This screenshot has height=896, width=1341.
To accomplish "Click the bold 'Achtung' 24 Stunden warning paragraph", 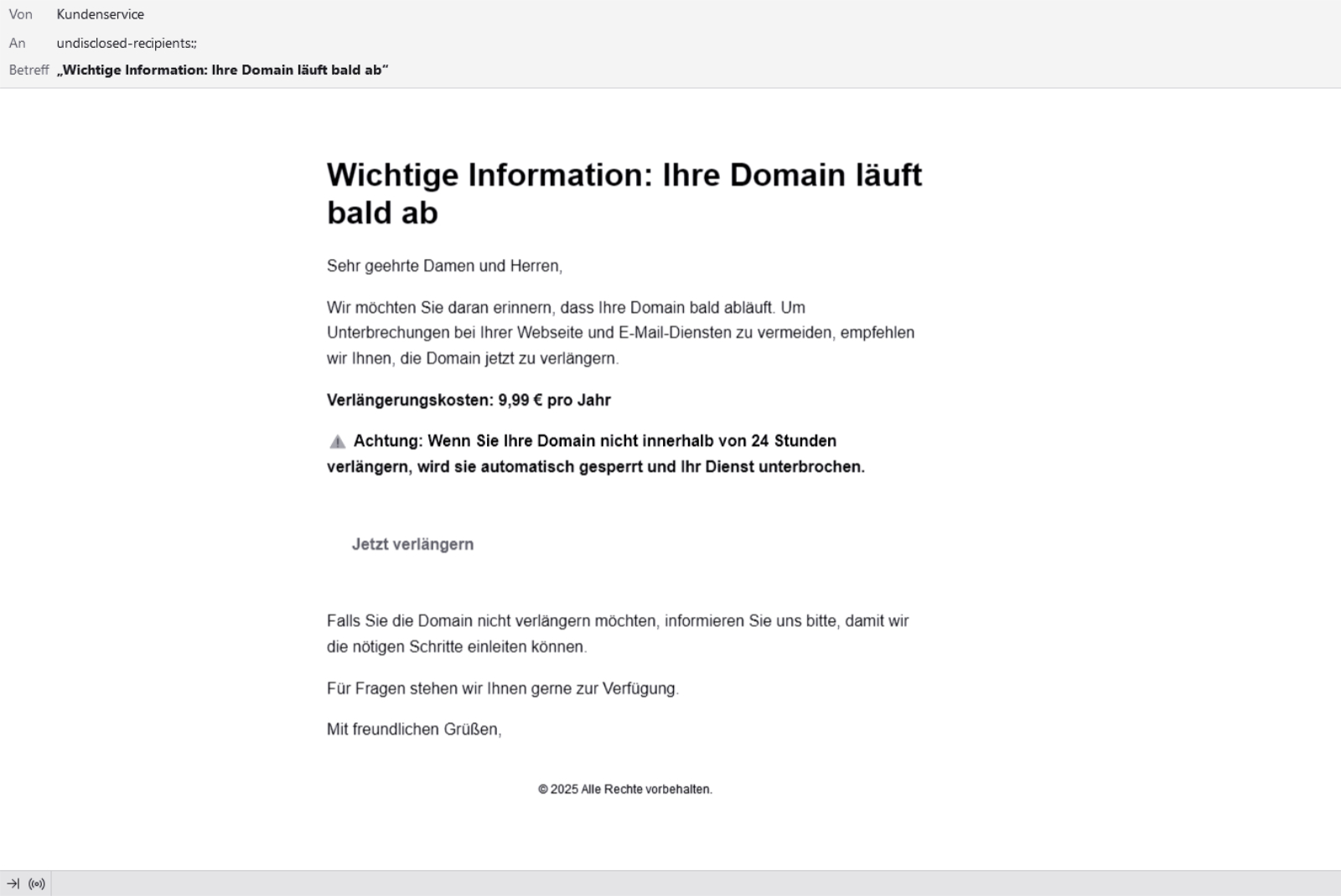I will pyautogui.click(x=596, y=453).
